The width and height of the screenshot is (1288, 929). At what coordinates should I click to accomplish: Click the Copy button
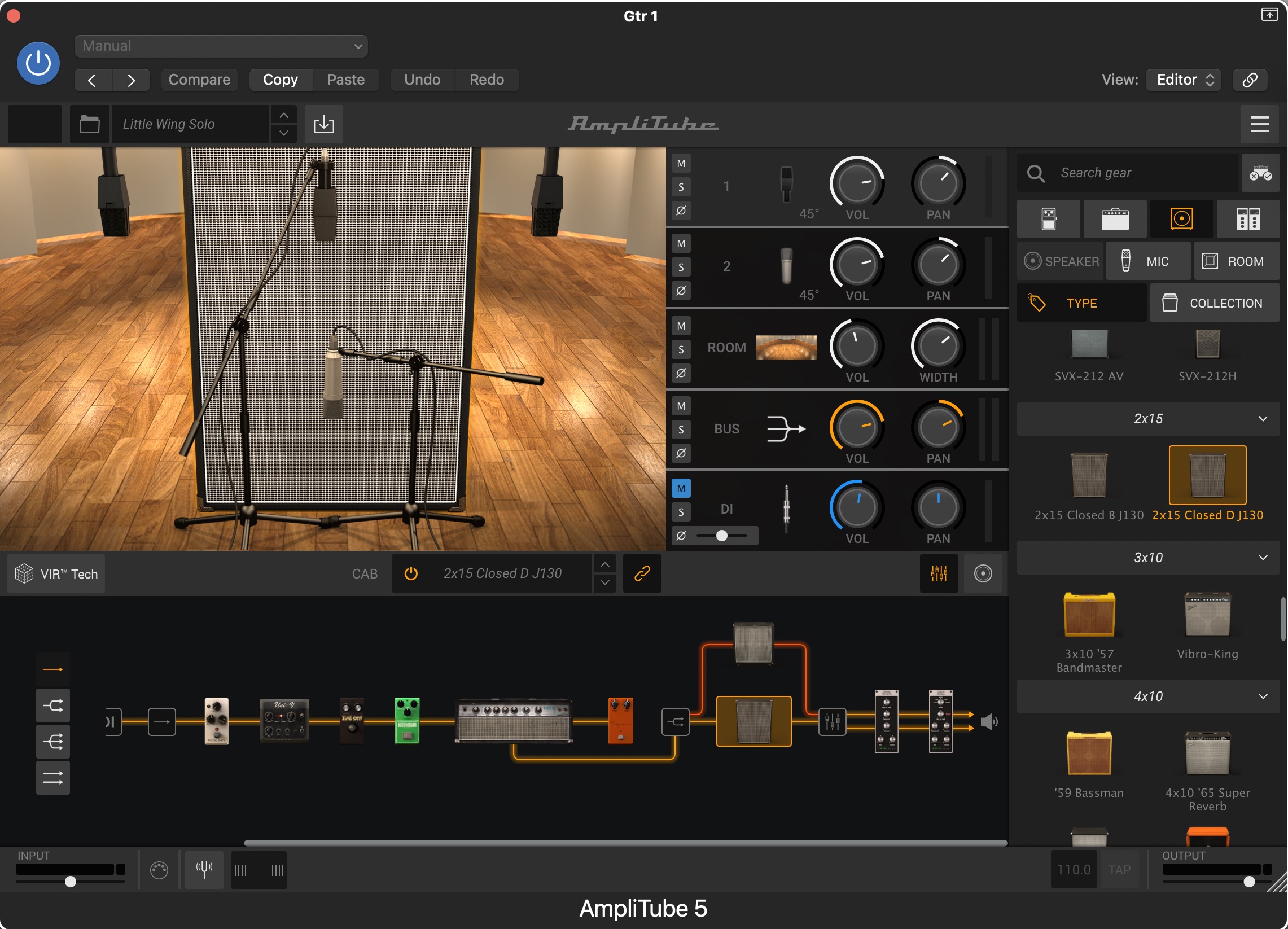click(281, 80)
